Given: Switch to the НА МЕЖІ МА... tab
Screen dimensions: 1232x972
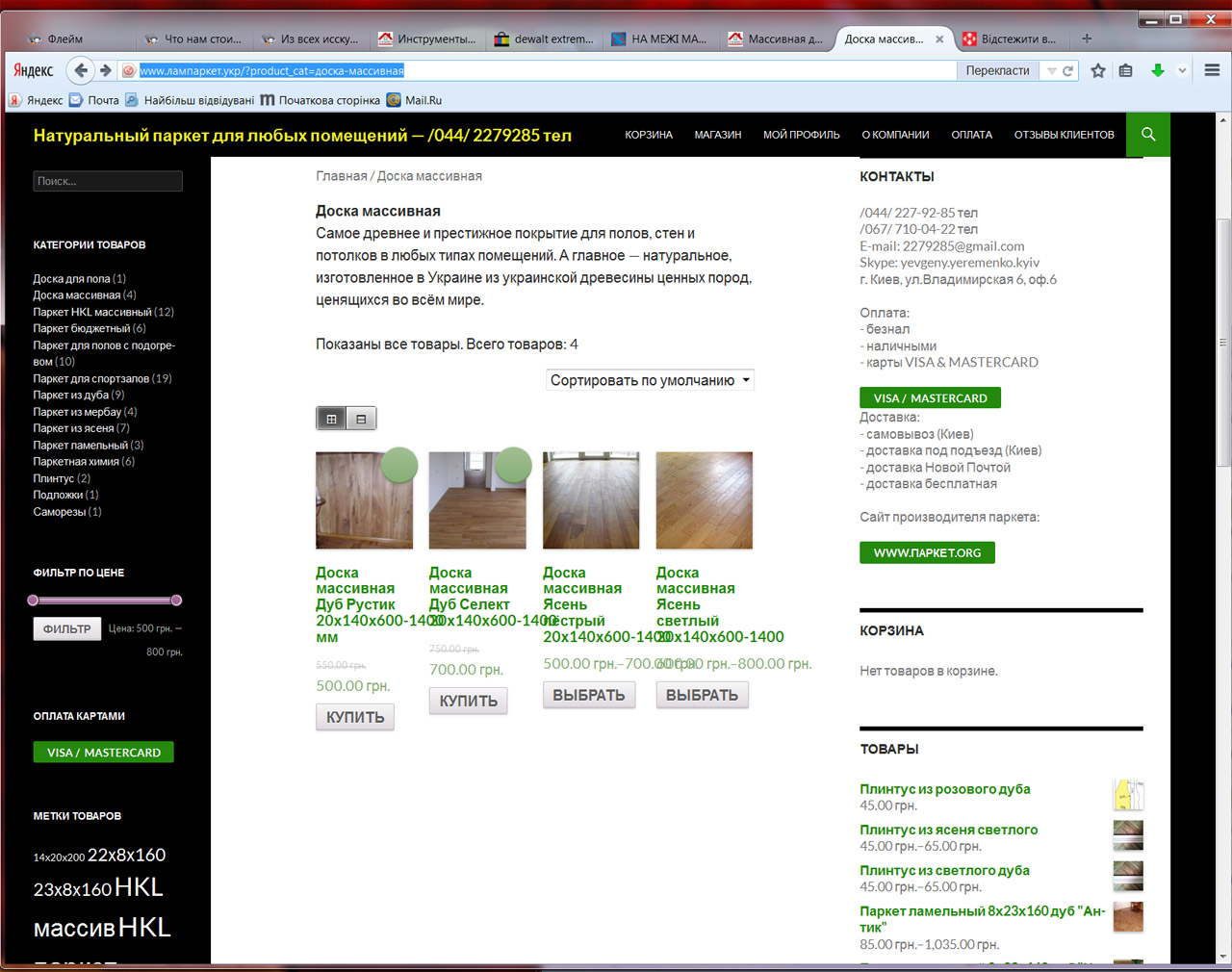Looking at the screenshot, I should (658, 38).
